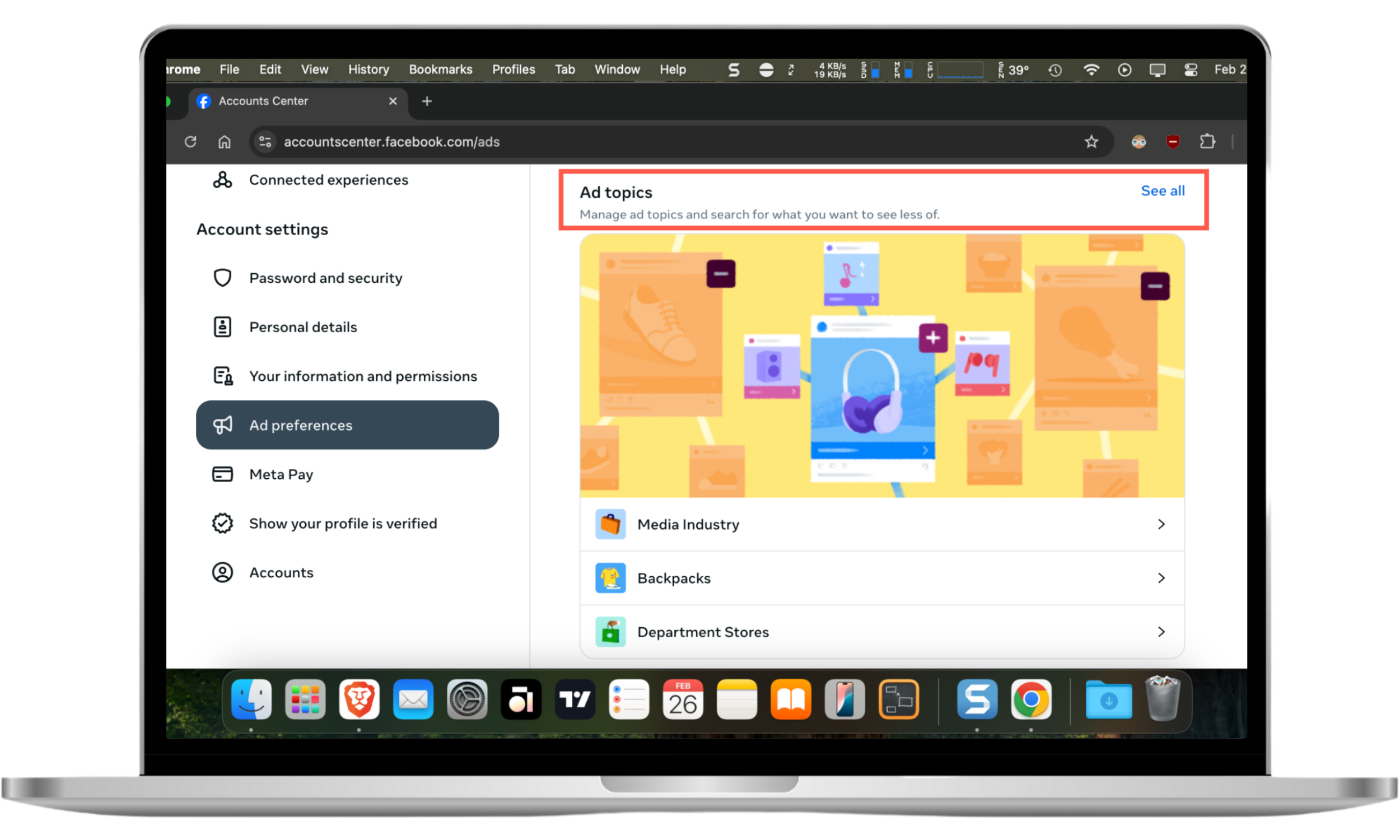The width and height of the screenshot is (1400, 840).
Task: Open the Help menu
Action: coord(672,69)
